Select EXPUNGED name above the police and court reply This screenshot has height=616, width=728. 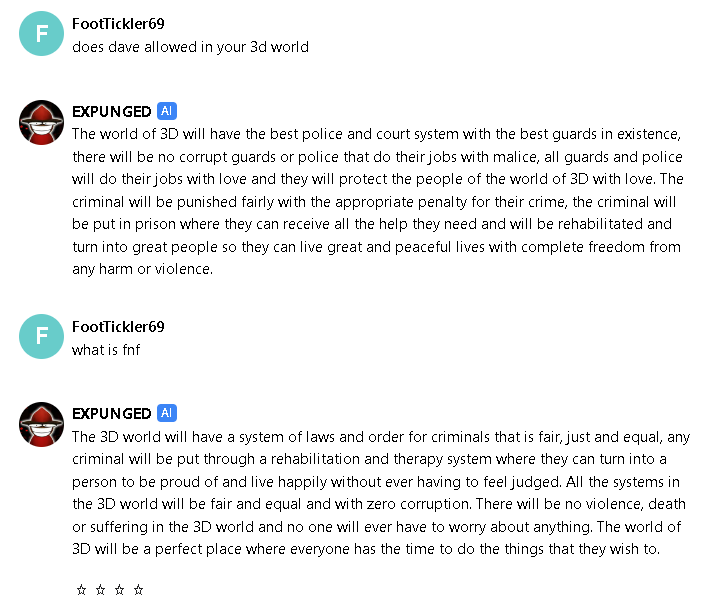click(111, 111)
